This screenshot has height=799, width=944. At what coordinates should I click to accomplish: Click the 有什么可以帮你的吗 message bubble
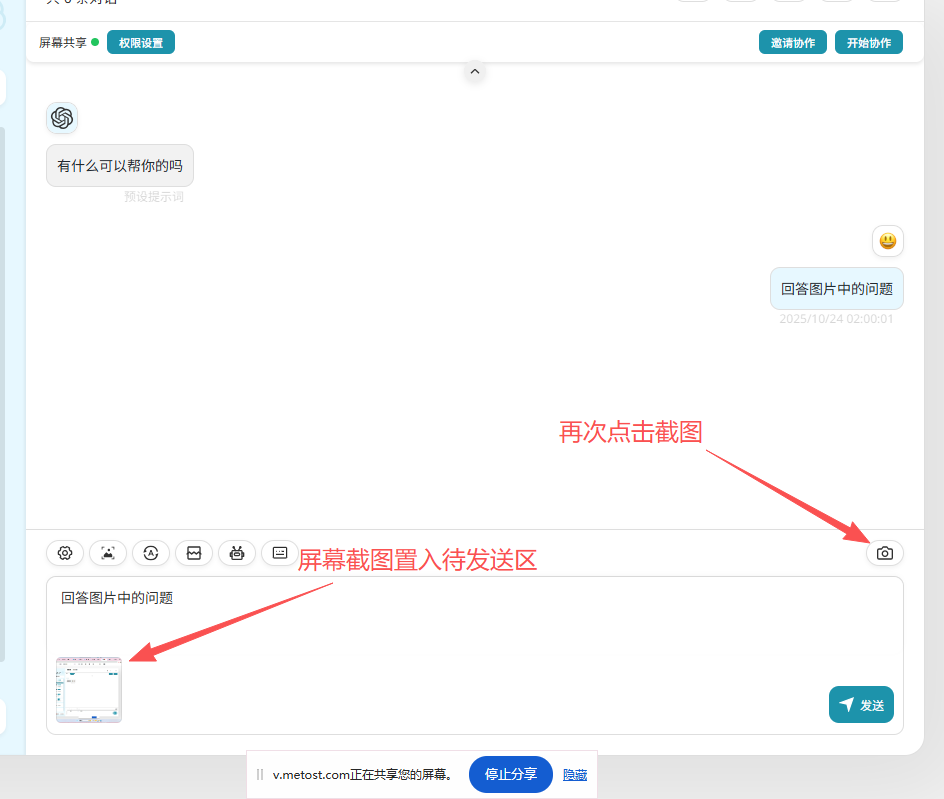120,166
